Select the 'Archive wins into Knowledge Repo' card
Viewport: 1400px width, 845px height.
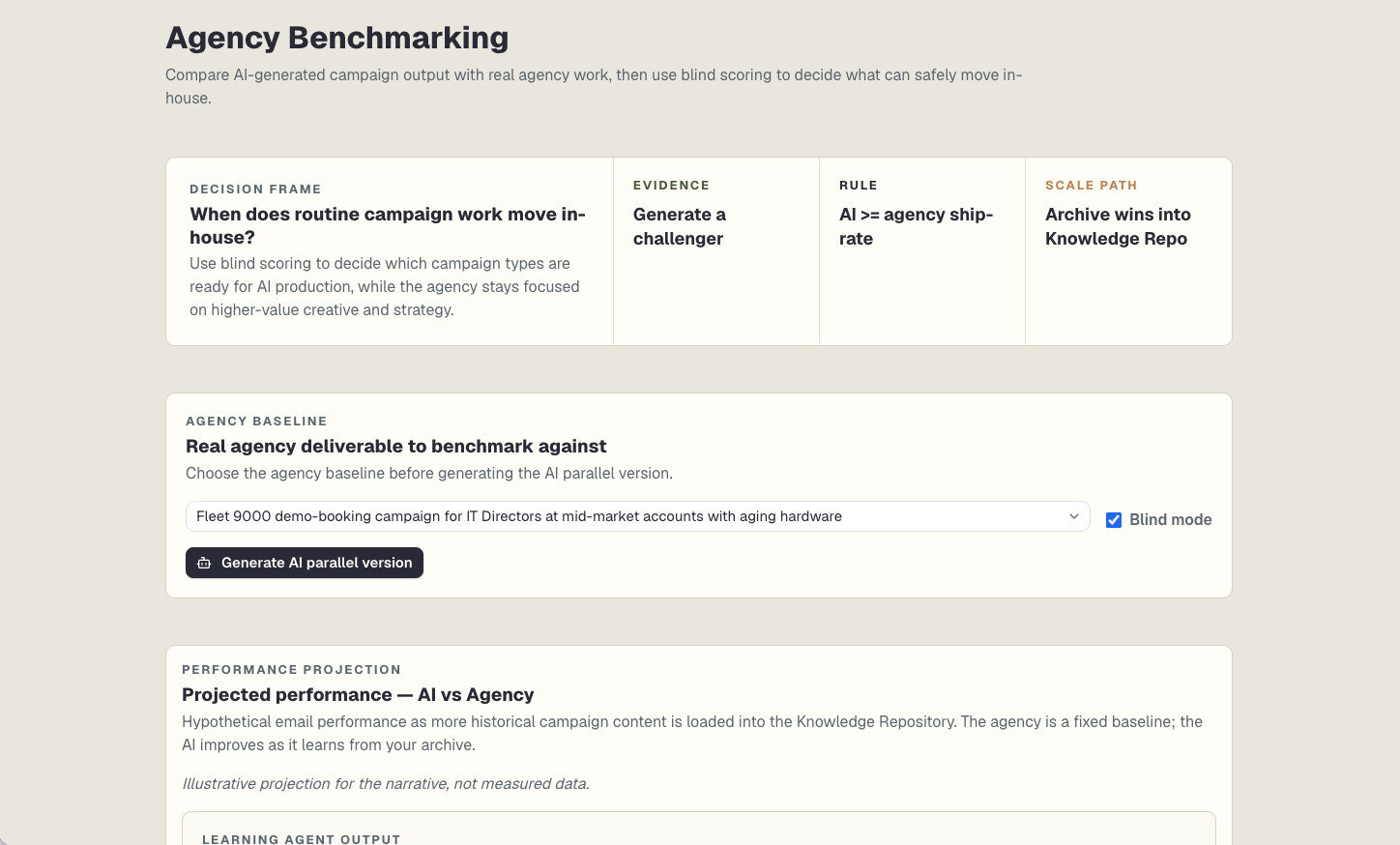(1128, 251)
